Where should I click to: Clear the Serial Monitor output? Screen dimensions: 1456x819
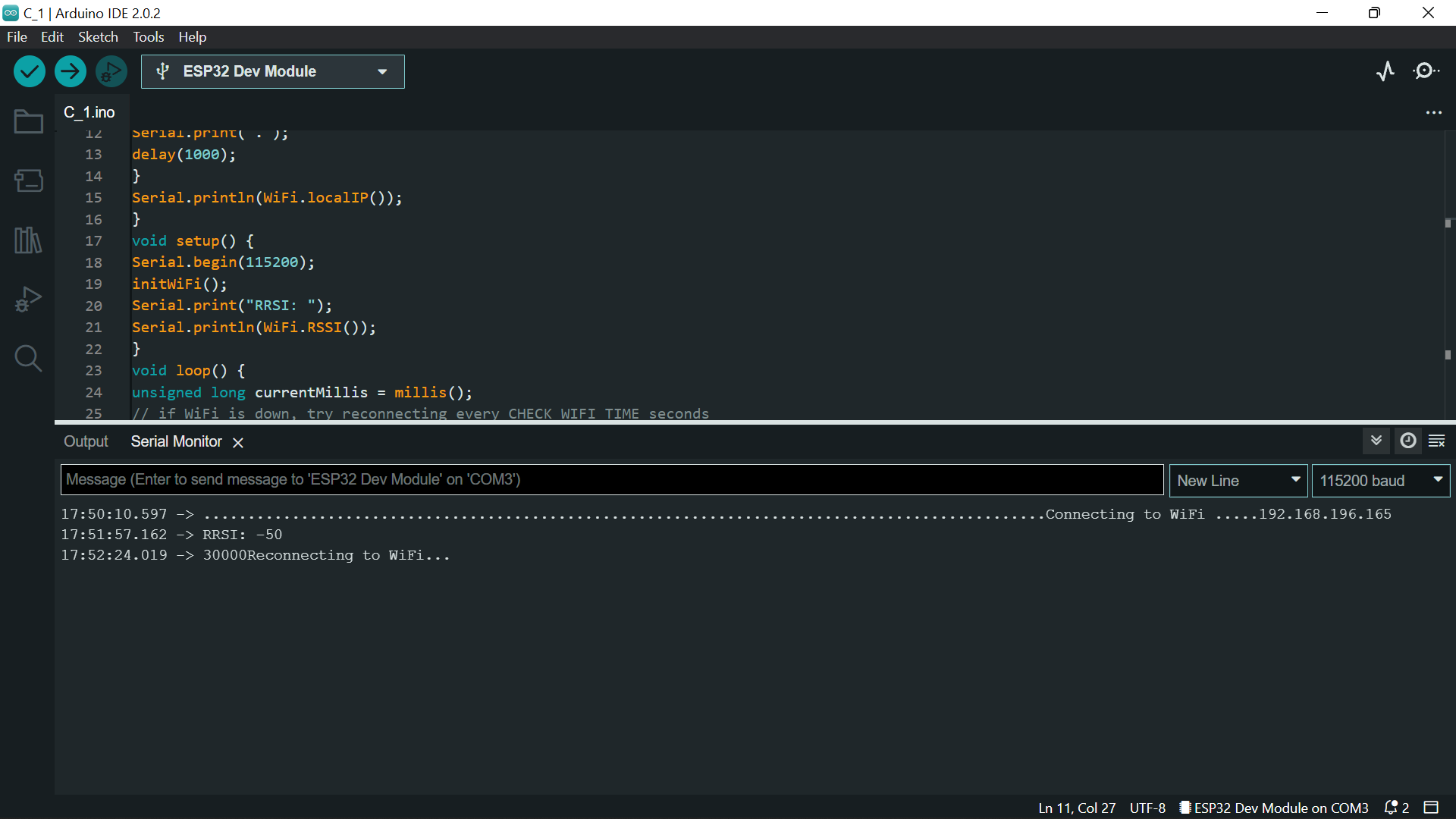1437,441
